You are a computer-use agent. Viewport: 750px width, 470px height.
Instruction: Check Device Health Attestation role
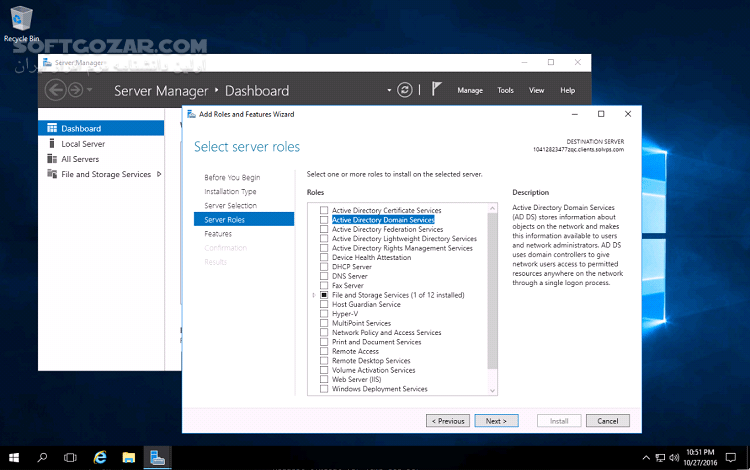[x=324, y=257]
